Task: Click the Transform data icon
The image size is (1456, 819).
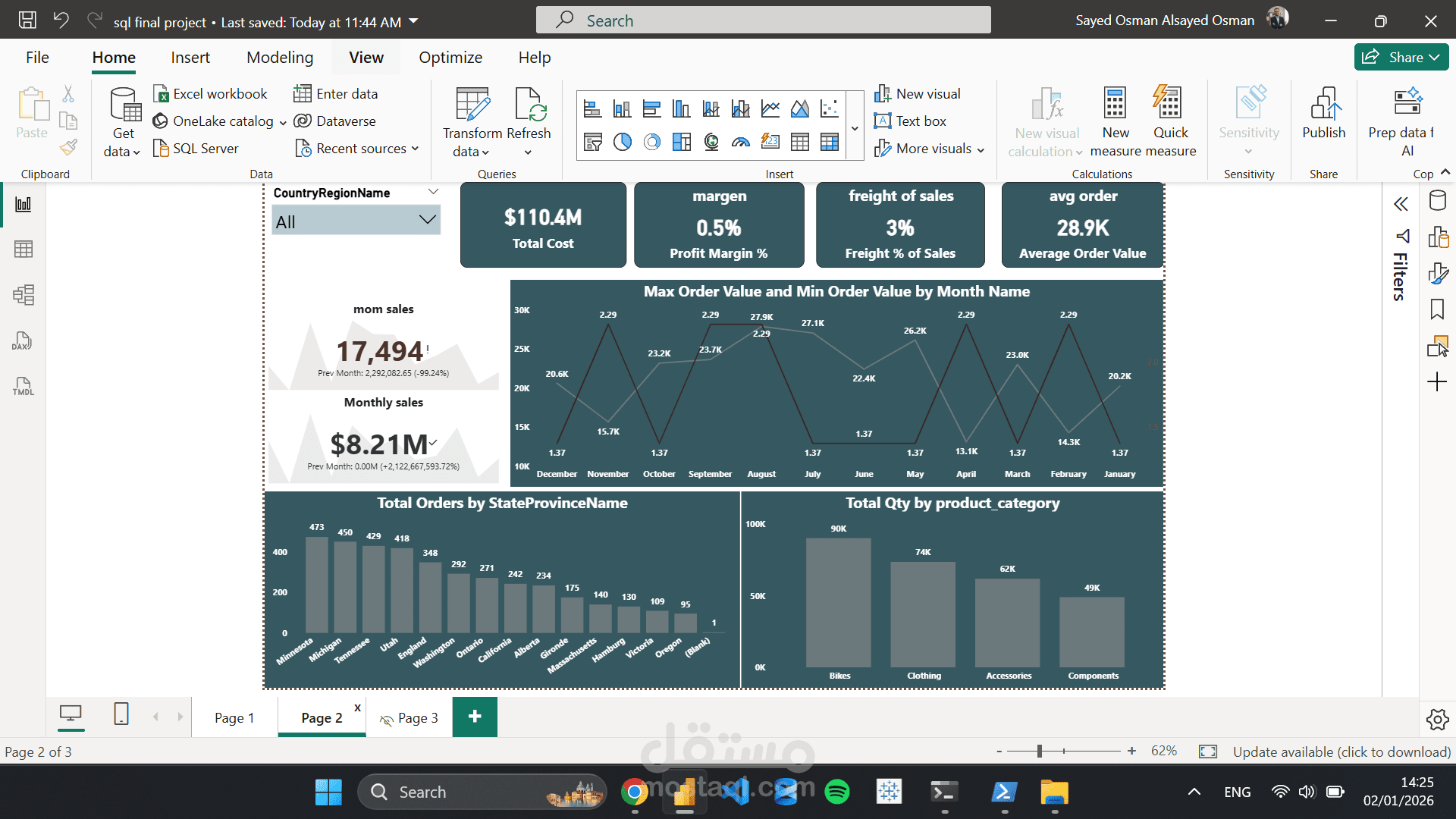Action: [472, 105]
